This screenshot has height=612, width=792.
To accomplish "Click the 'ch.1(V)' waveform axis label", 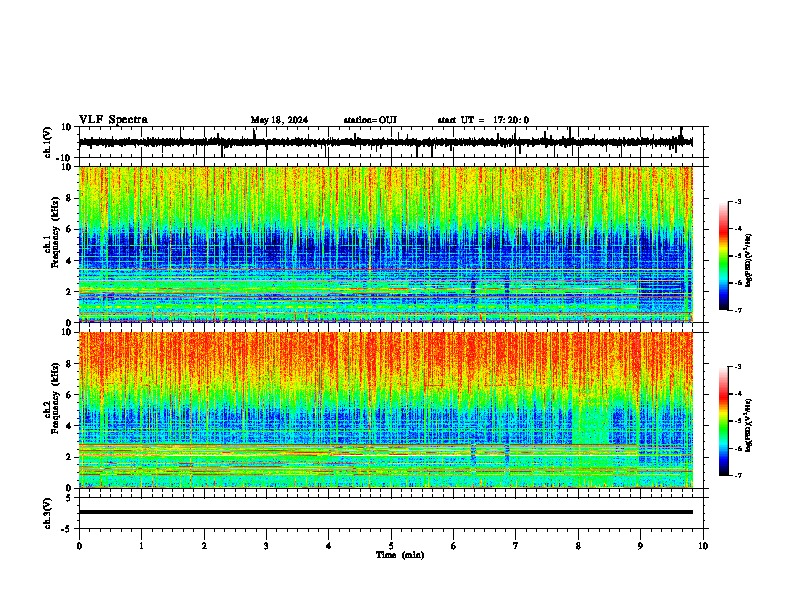I will tap(48, 142).
